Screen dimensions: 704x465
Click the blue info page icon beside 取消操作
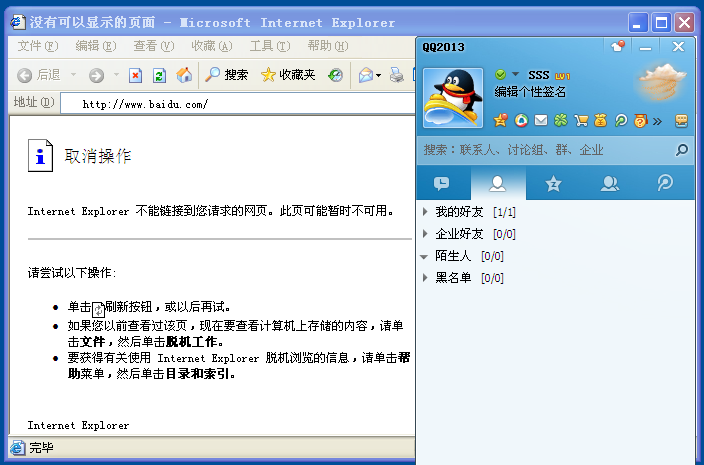[x=40, y=155]
